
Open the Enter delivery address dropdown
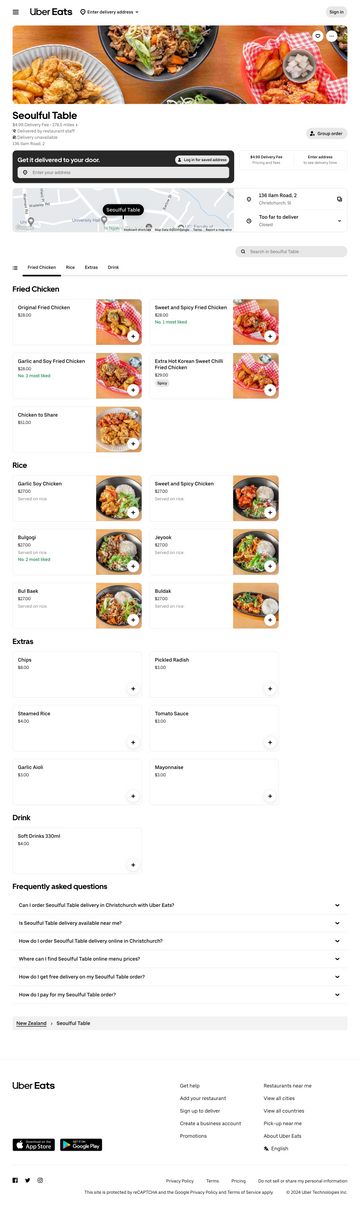(x=110, y=12)
